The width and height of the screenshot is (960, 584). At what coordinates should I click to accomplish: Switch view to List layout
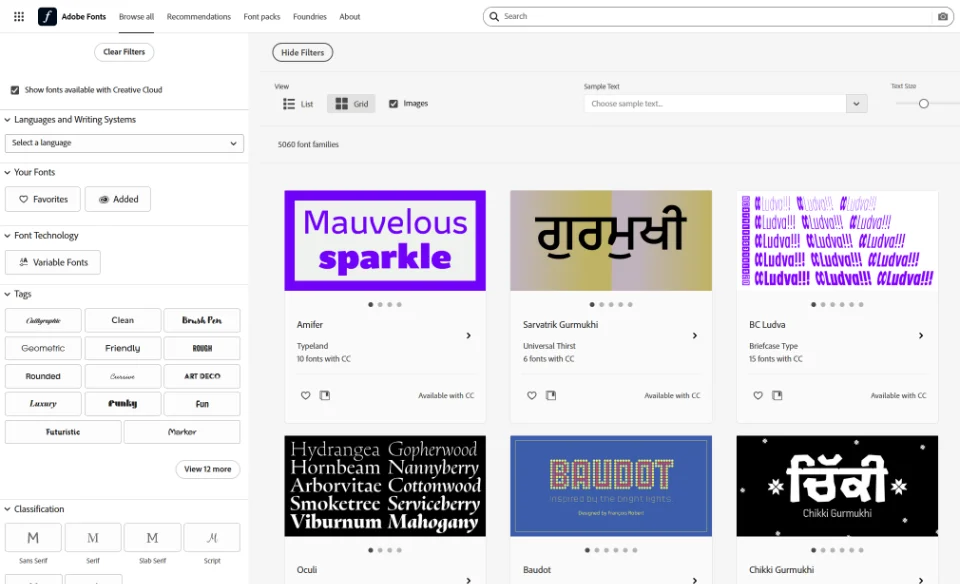[296, 103]
